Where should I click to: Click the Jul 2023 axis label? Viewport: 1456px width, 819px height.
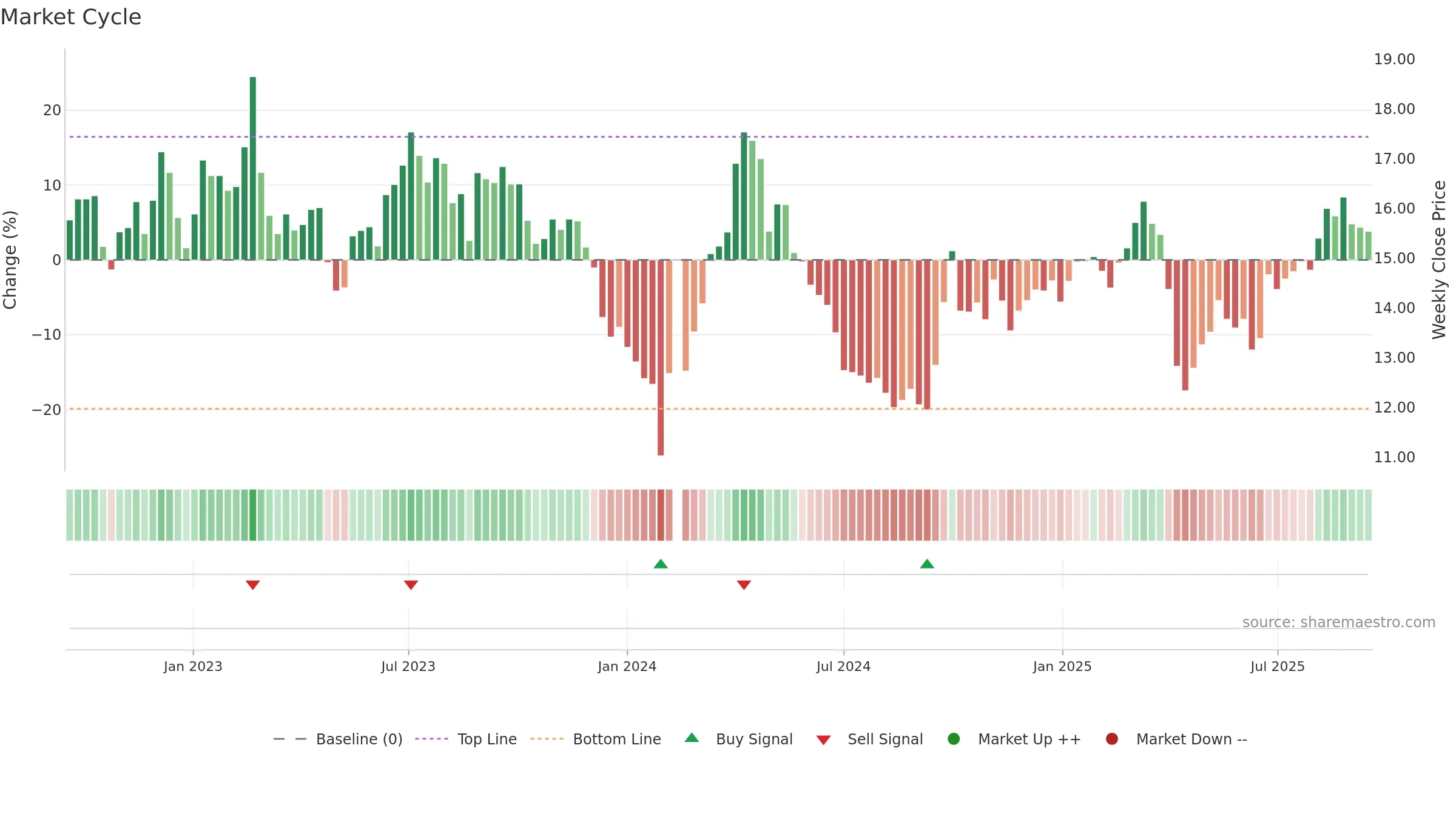408,666
